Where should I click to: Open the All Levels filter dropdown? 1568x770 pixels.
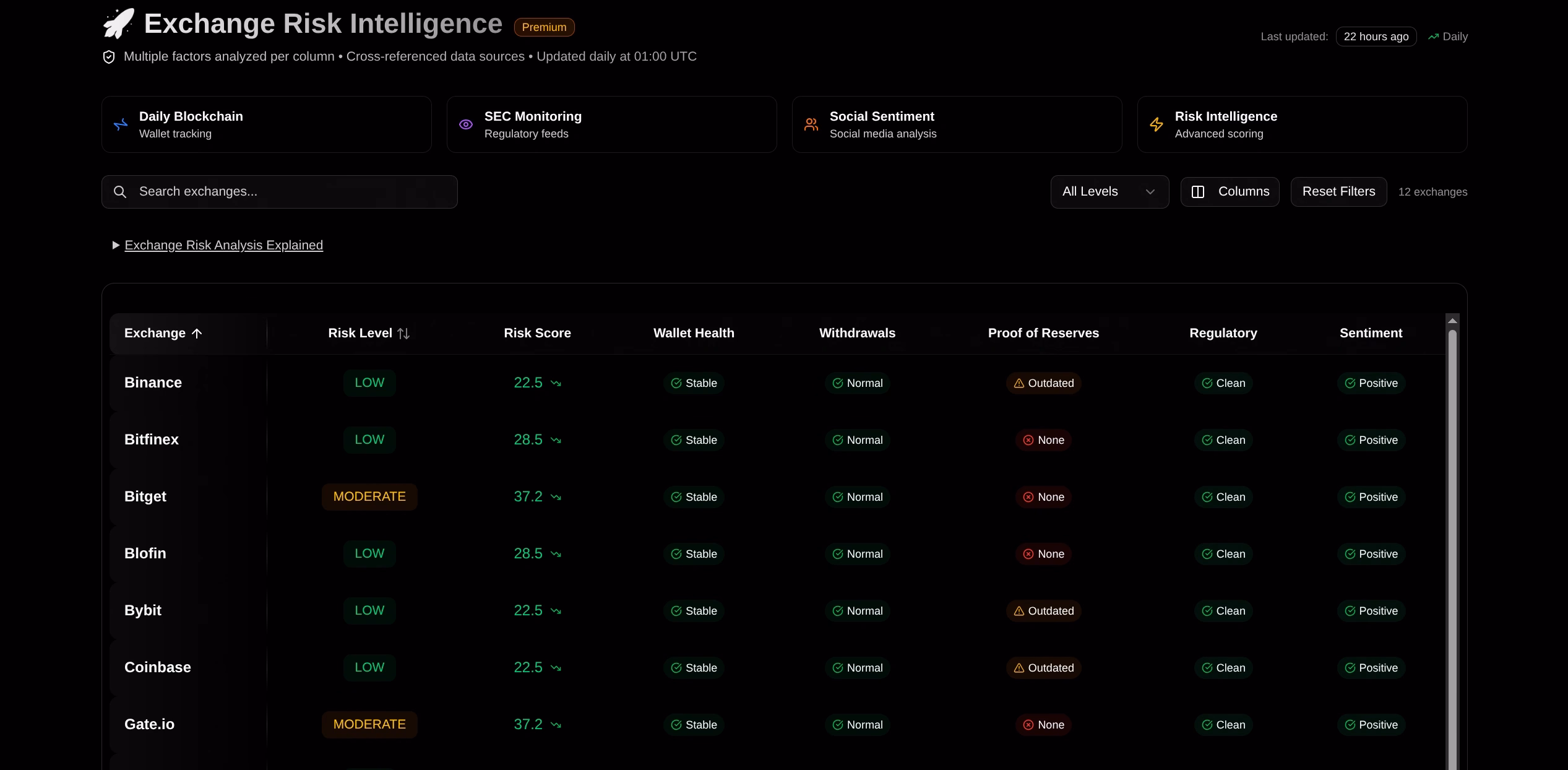(1109, 191)
